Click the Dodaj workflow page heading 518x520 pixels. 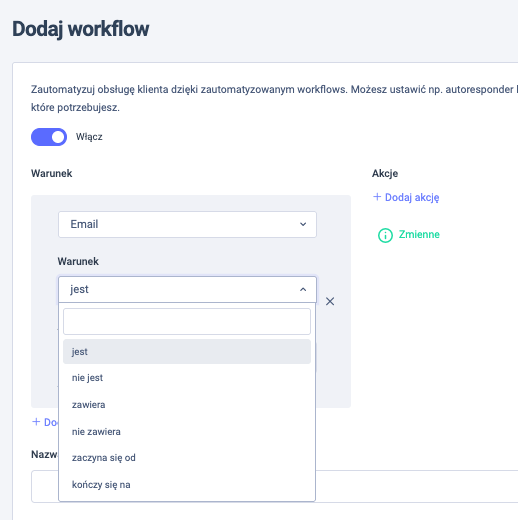pos(81,29)
